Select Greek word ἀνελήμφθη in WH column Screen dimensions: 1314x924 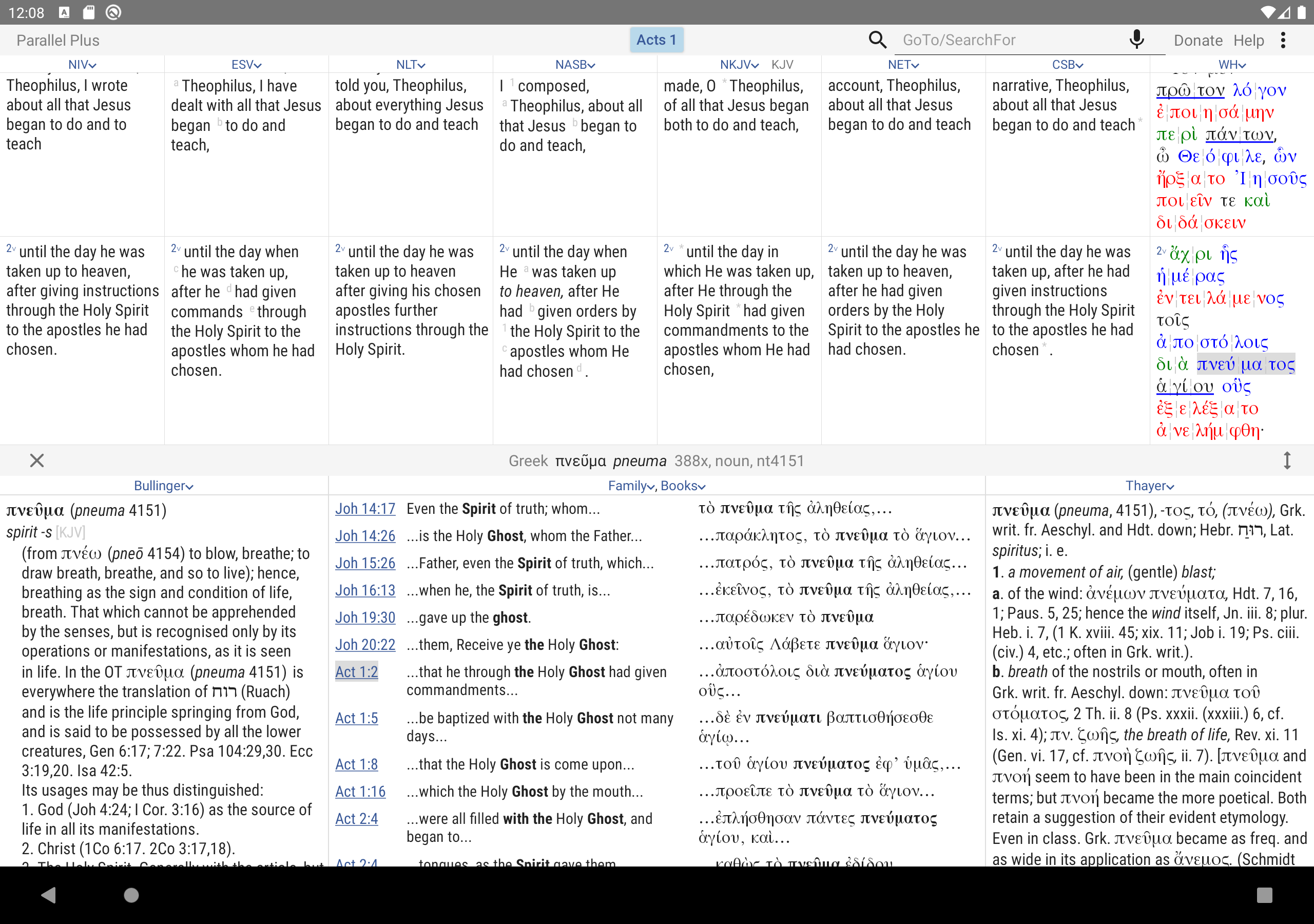tap(1210, 430)
